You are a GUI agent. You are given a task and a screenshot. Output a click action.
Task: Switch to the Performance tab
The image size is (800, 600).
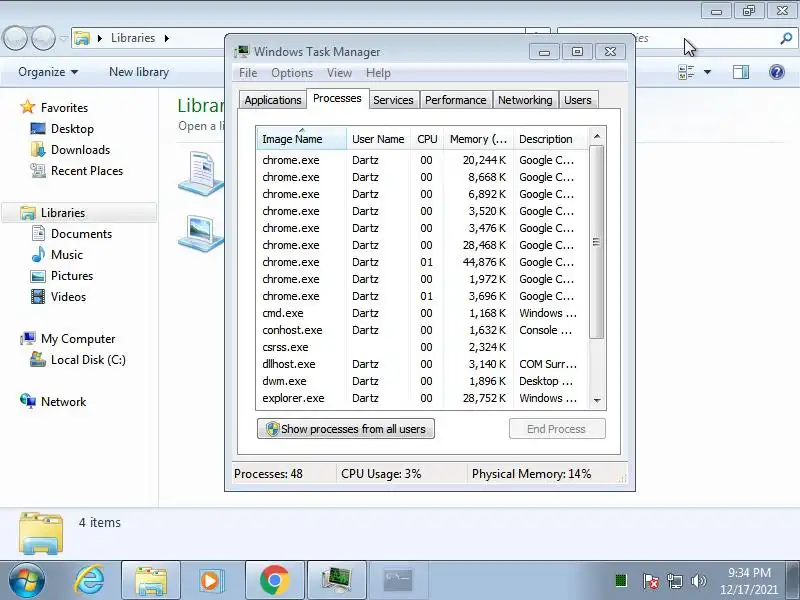coord(456,100)
